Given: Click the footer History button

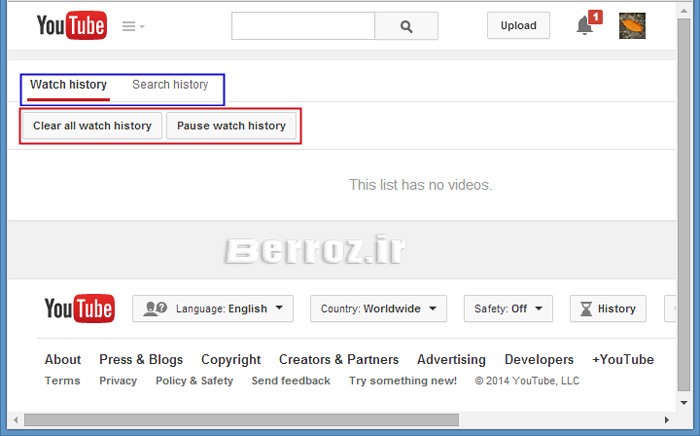Looking at the screenshot, I should coord(608,308).
